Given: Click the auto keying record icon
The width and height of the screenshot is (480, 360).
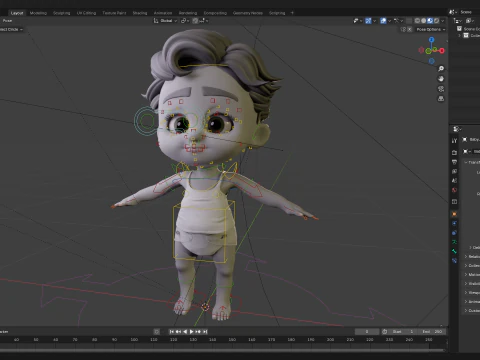Looking at the screenshot, I should pyautogui.click(x=156, y=332).
